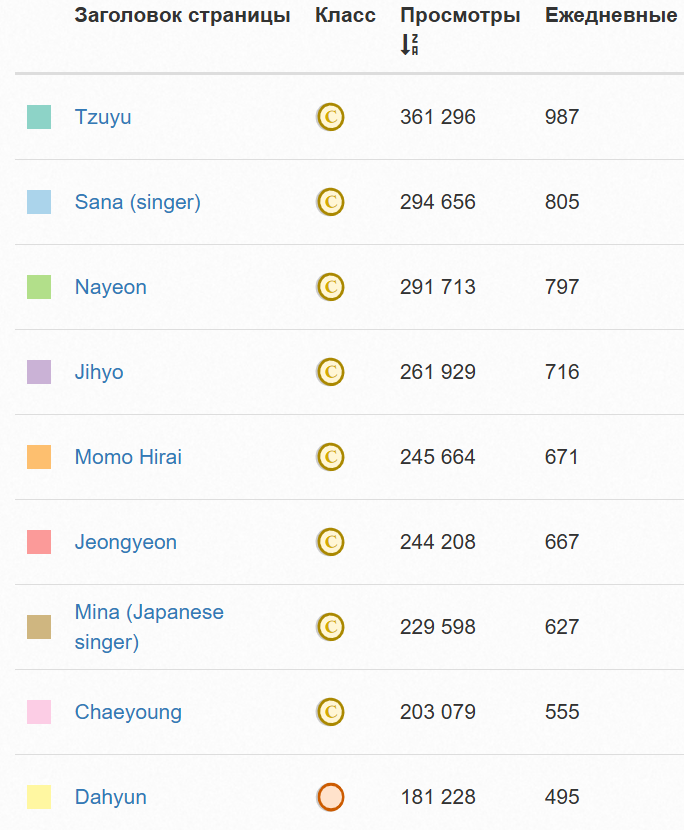The image size is (684, 830).
Task: Sort table by Ежедневные column header
Action: 611,15
